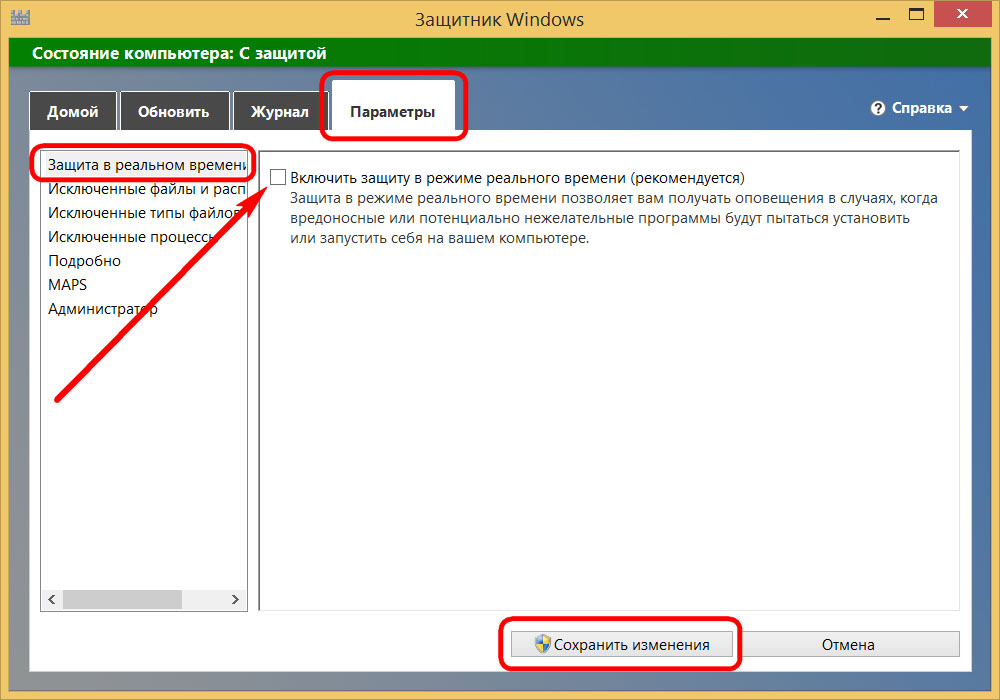Open the Администратор settings section
This screenshot has width=1000, height=700.
pos(103,309)
